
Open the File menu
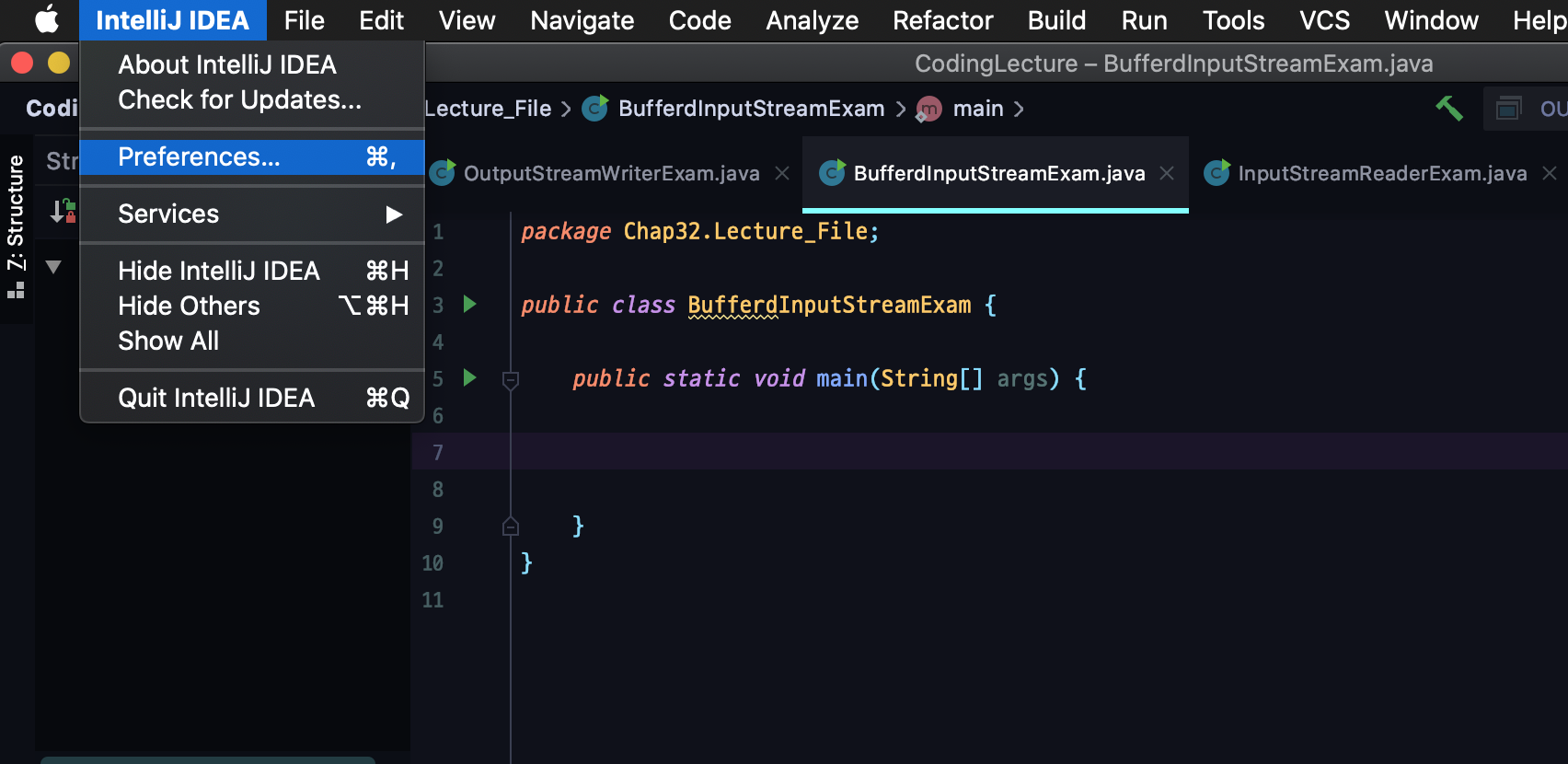tap(304, 20)
